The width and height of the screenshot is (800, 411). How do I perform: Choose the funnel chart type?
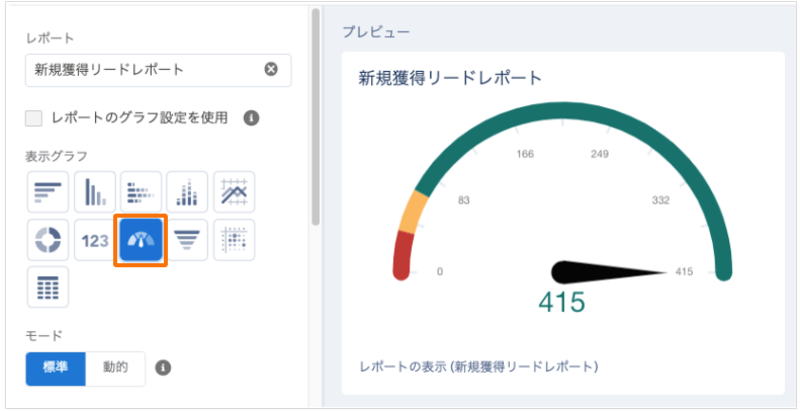coord(188,240)
